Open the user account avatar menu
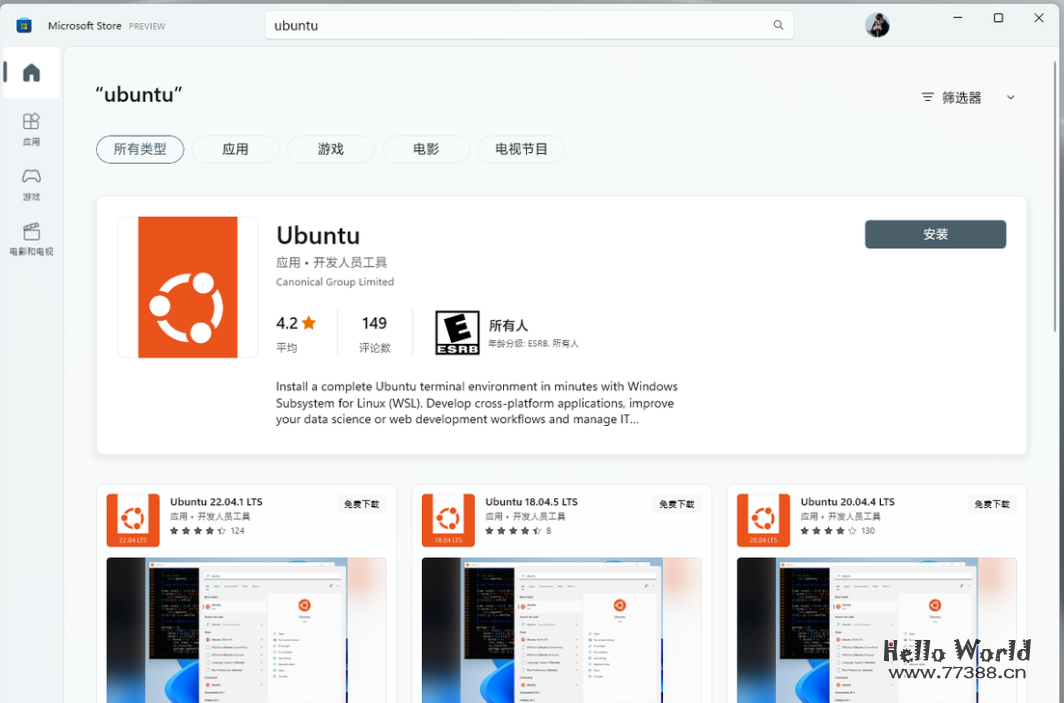This screenshot has width=1064, height=703. tap(877, 25)
